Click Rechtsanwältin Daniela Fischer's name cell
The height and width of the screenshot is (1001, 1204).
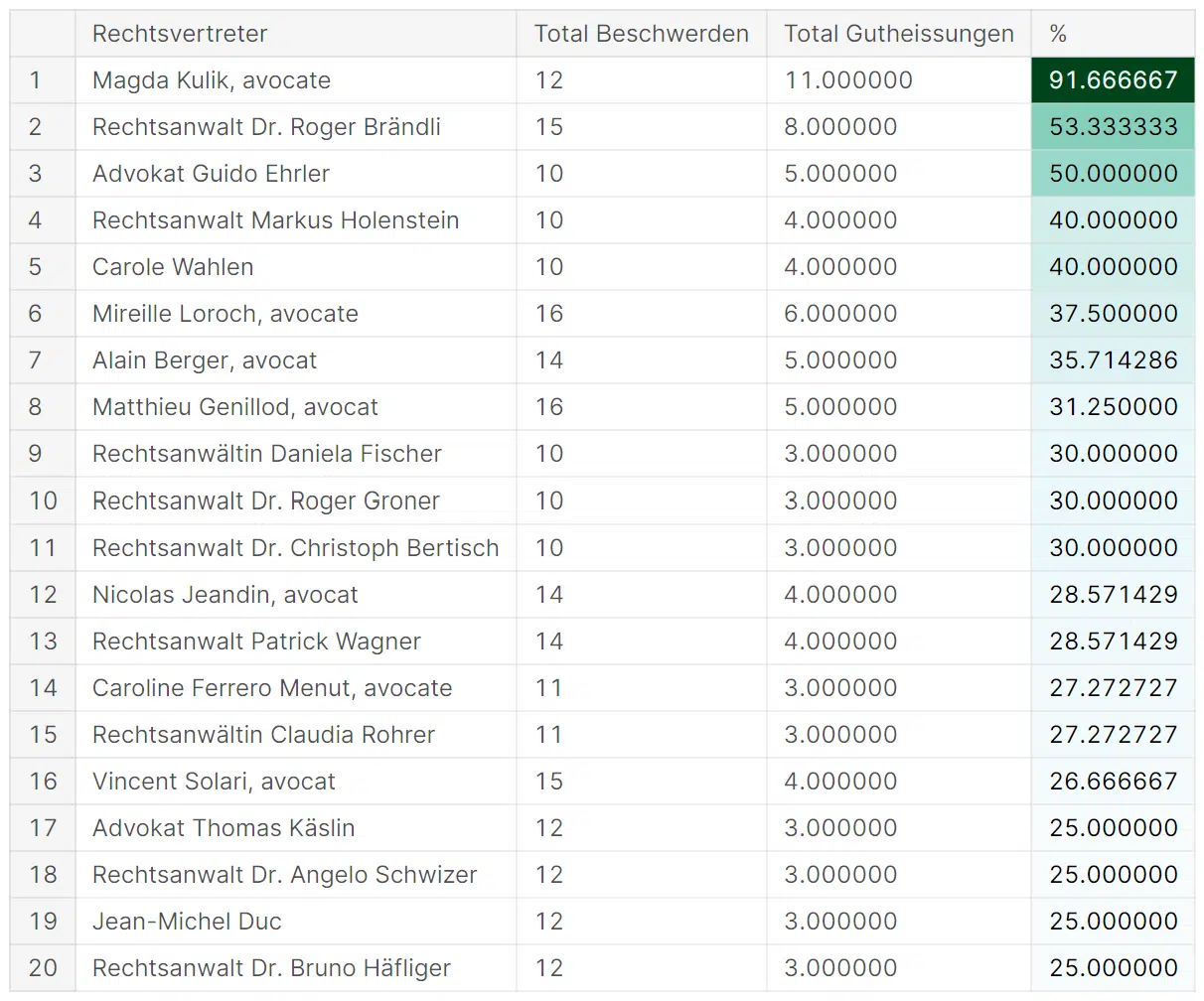pyautogui.click(x=267, y=454)
